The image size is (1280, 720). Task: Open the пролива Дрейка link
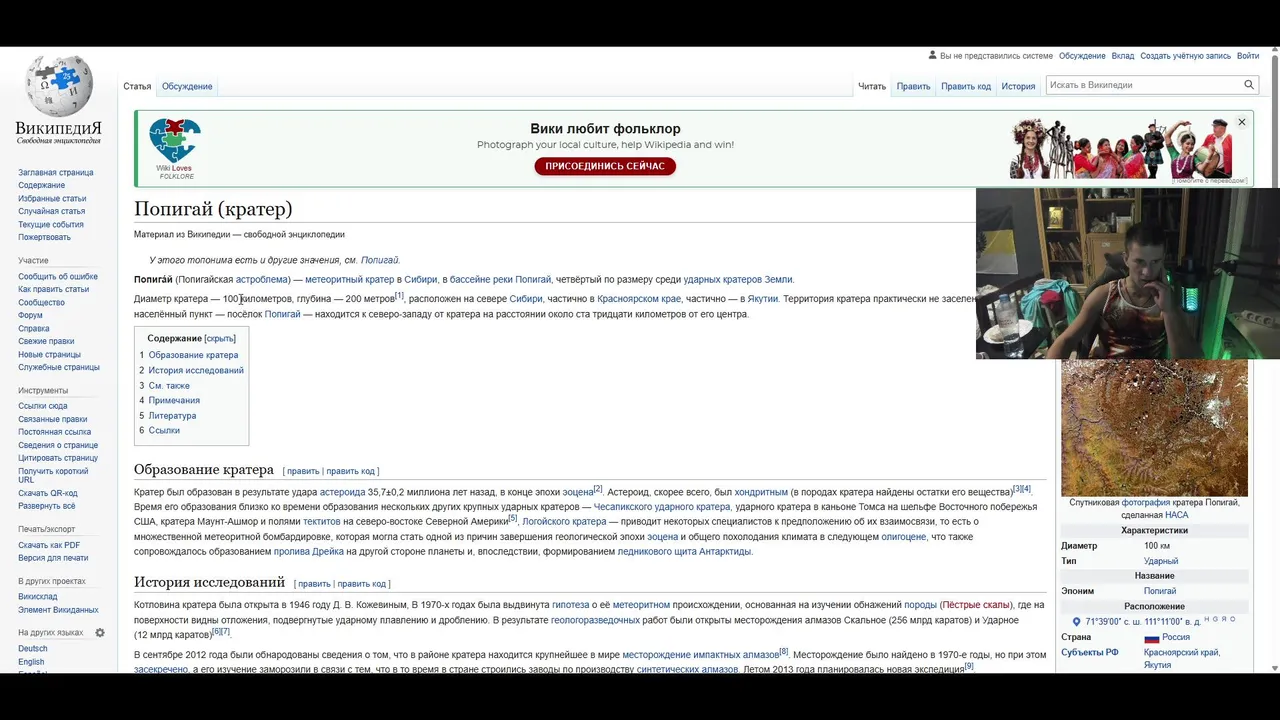[309, 552]
